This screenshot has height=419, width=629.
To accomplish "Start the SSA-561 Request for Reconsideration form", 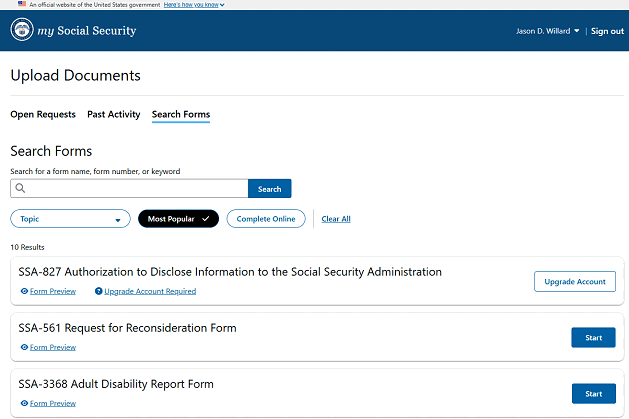I will point(593,338).
